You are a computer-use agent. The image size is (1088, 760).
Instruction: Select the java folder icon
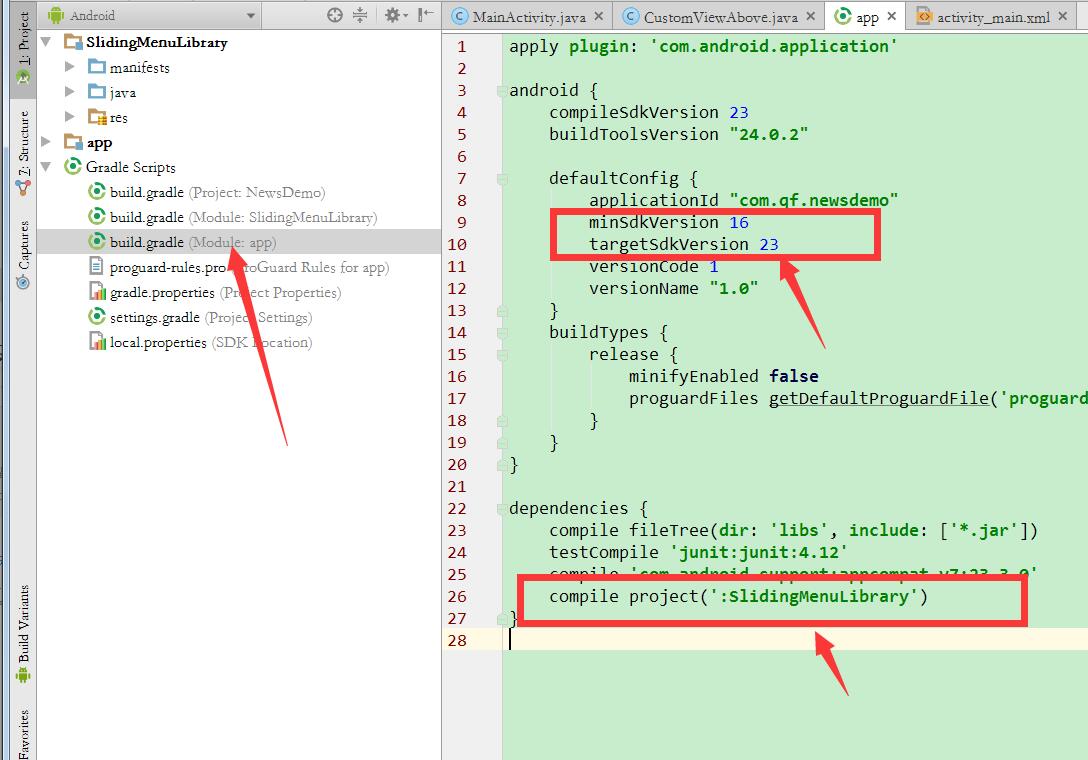click(x=97, y=92)
